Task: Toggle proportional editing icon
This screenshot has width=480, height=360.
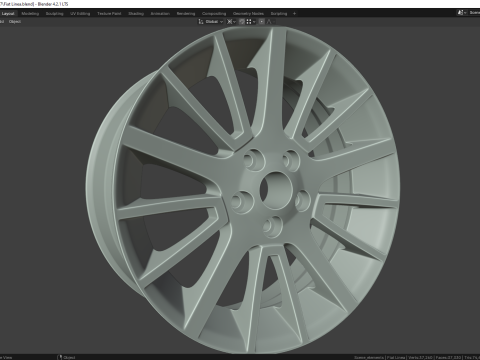Action: [262, 22]
